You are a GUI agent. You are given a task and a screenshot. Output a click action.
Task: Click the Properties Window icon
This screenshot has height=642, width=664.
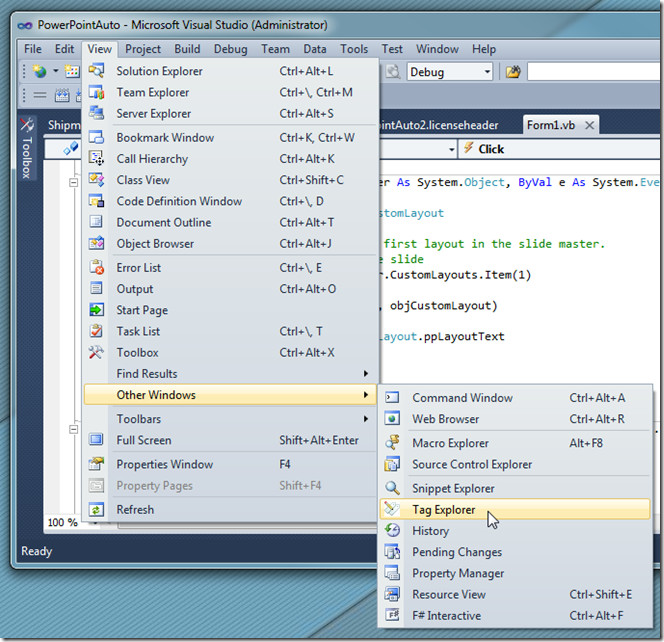click(97, 464)
